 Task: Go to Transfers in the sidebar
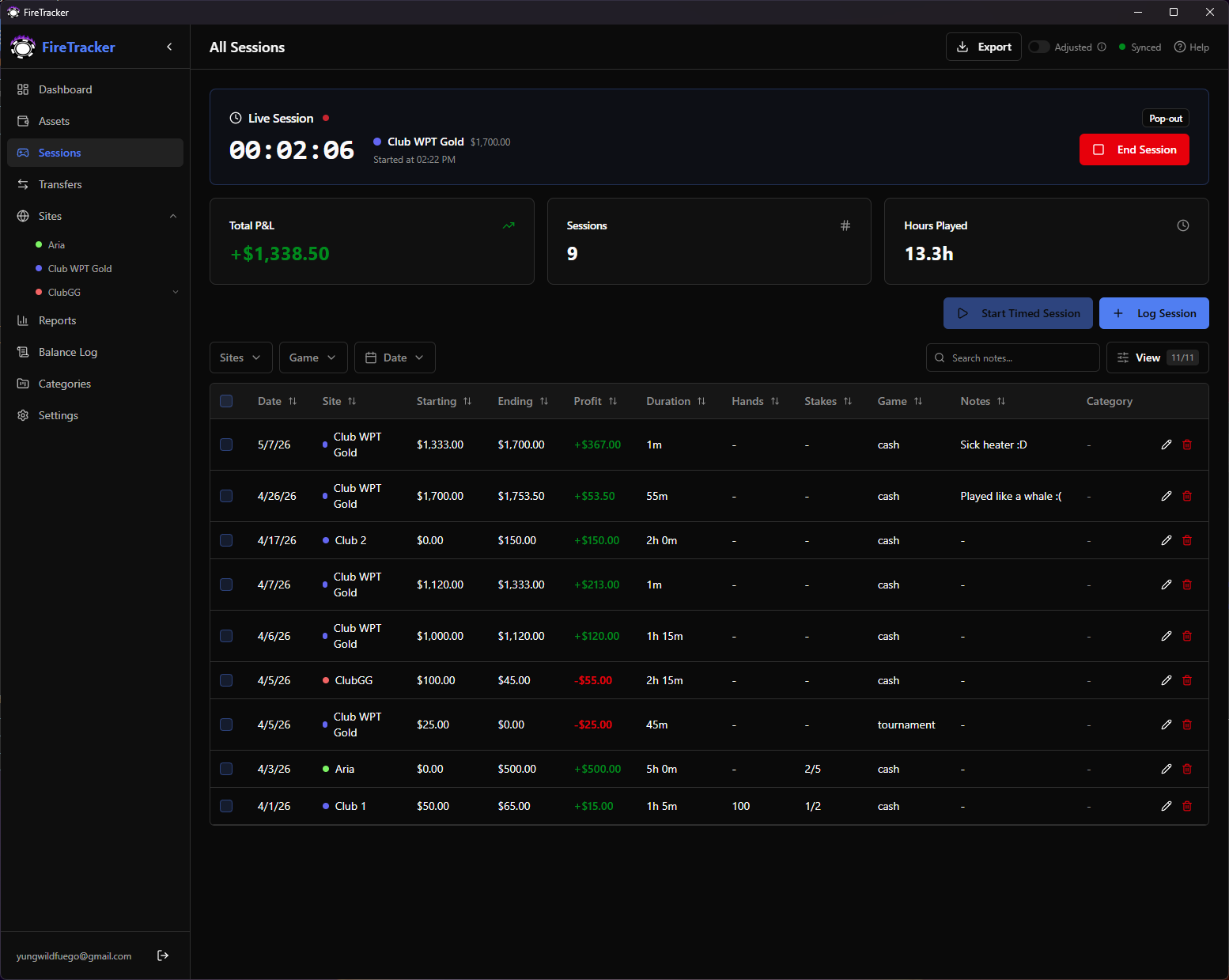pos(95,184)
